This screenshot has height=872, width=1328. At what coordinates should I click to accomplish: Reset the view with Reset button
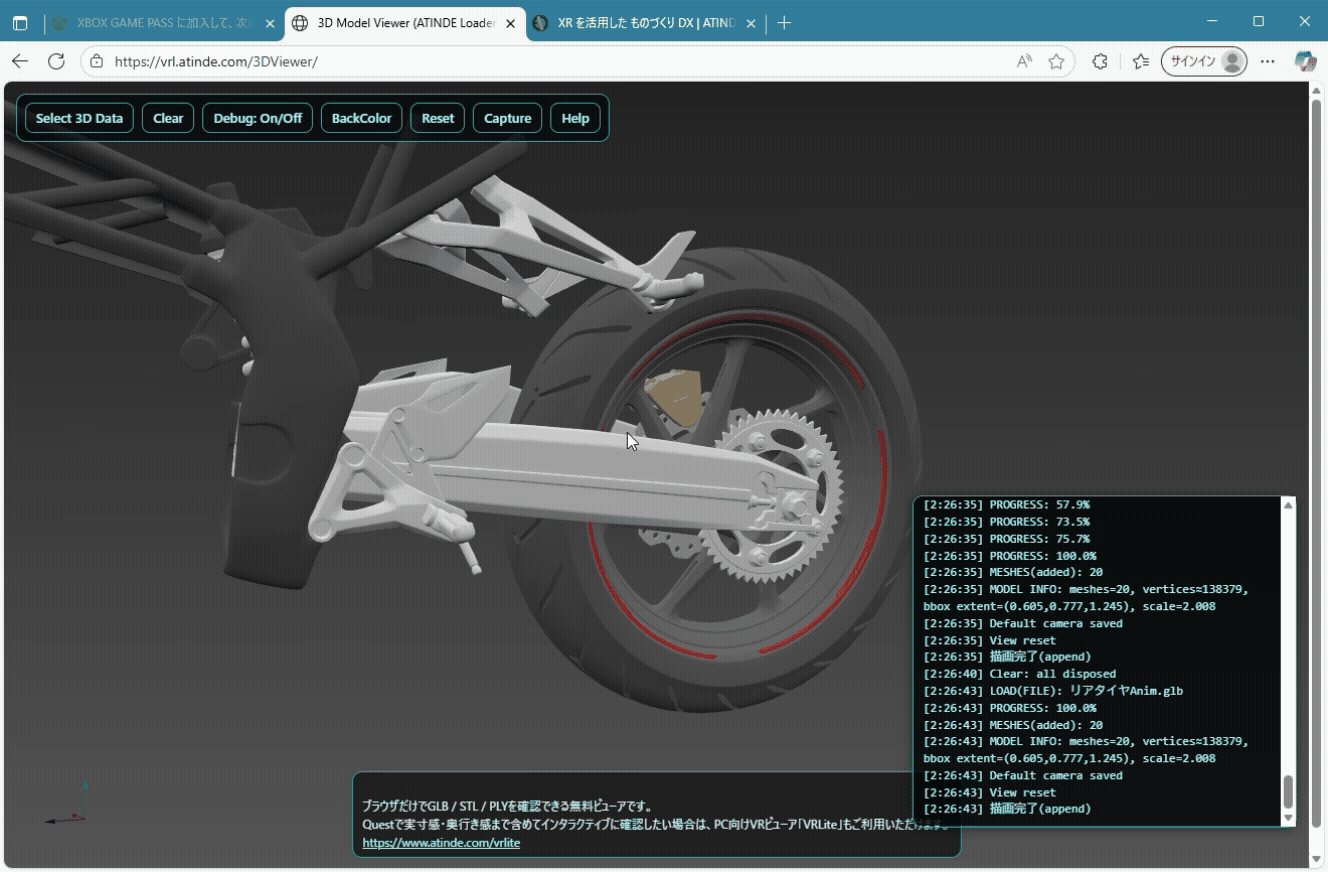pyautogui.click(x=437, y=118)
